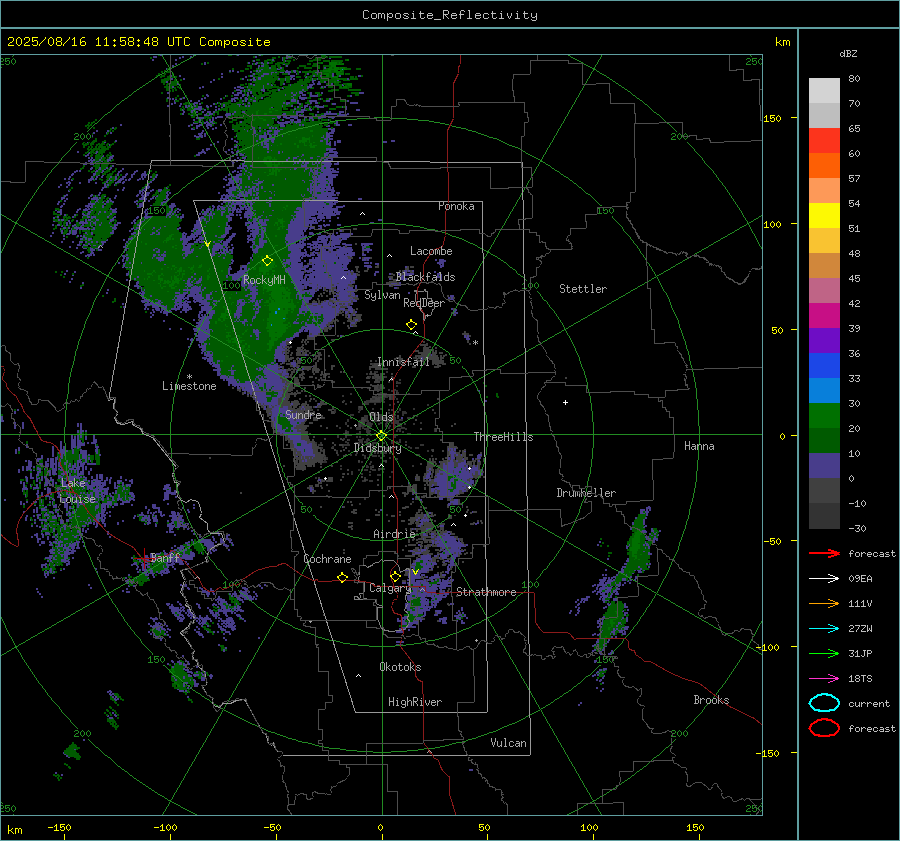
Task: Click the yellow diamond marker at Didsbury radar center
Action: pos(382,436)
